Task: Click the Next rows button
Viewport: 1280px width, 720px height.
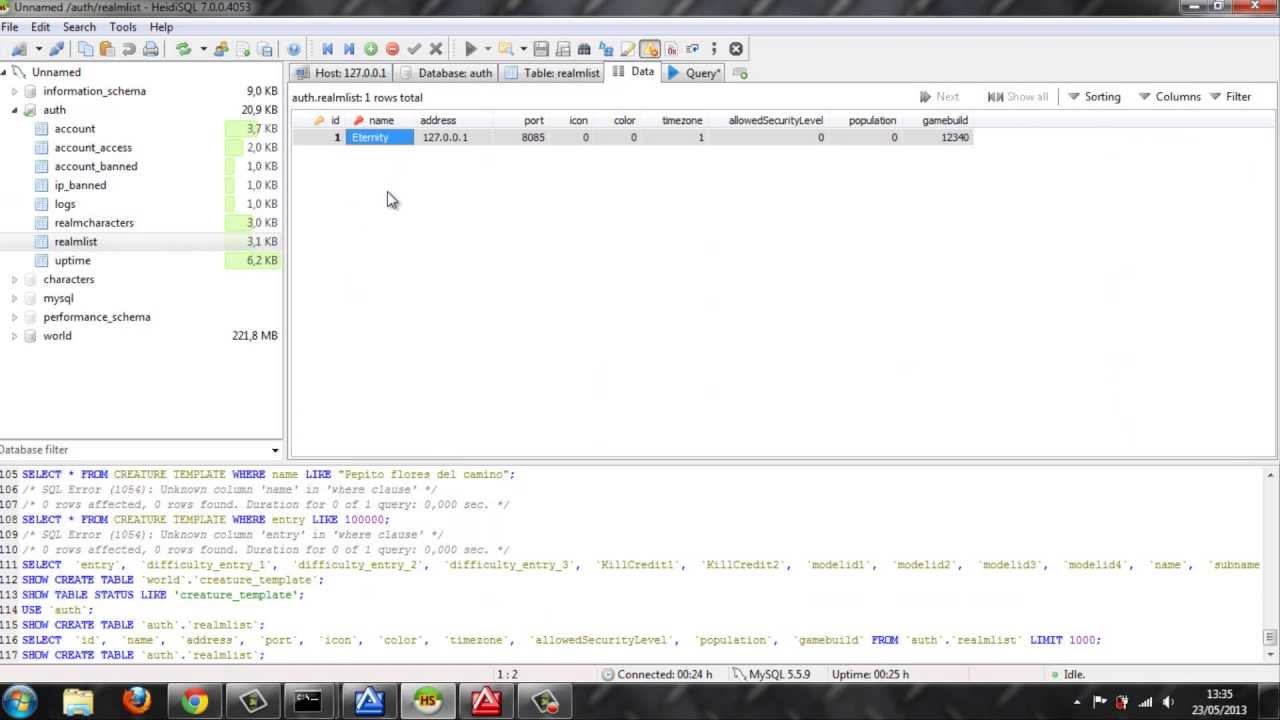Action: coord(940,97)
